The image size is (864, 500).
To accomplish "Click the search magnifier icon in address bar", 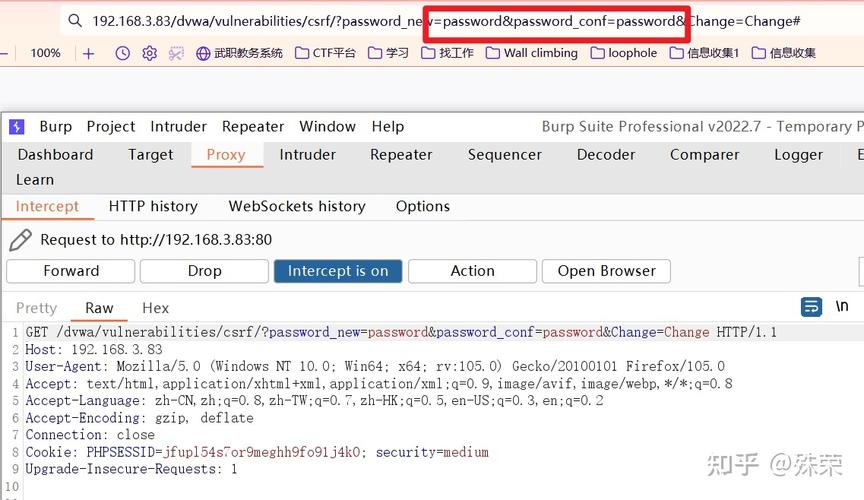I will (74, 21).
